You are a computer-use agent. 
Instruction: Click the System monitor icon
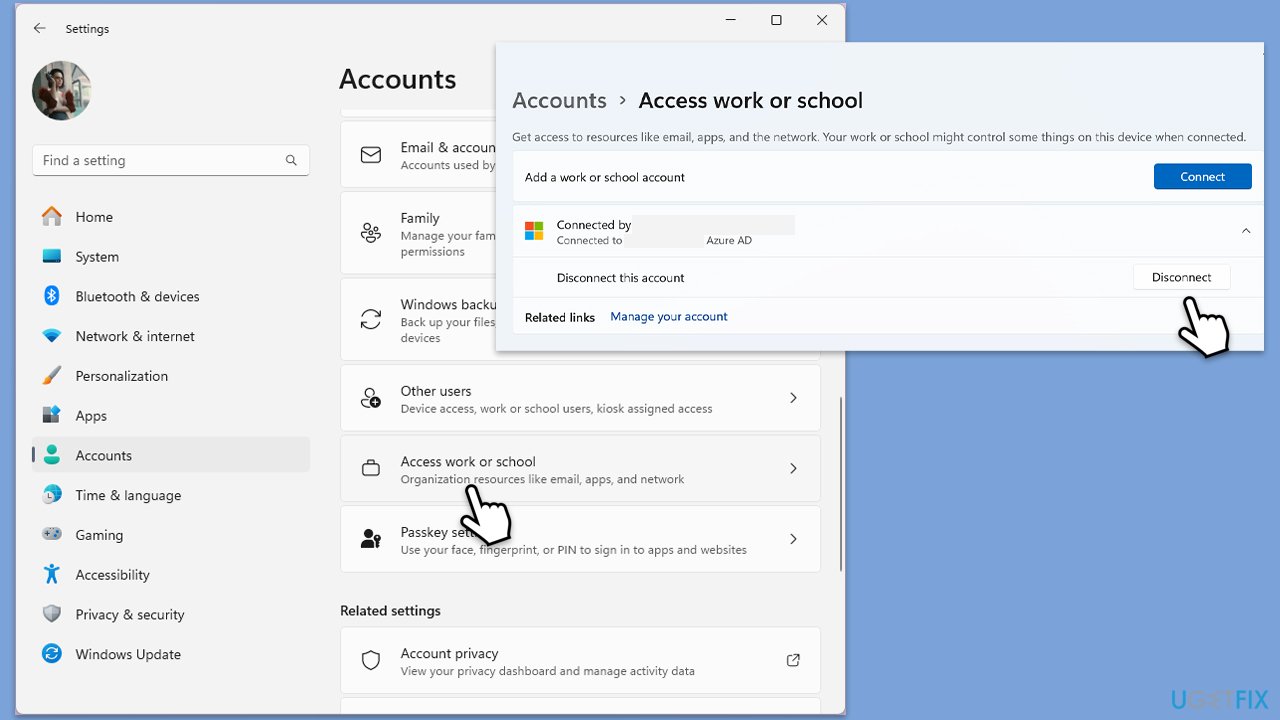[x=52, y=256]
